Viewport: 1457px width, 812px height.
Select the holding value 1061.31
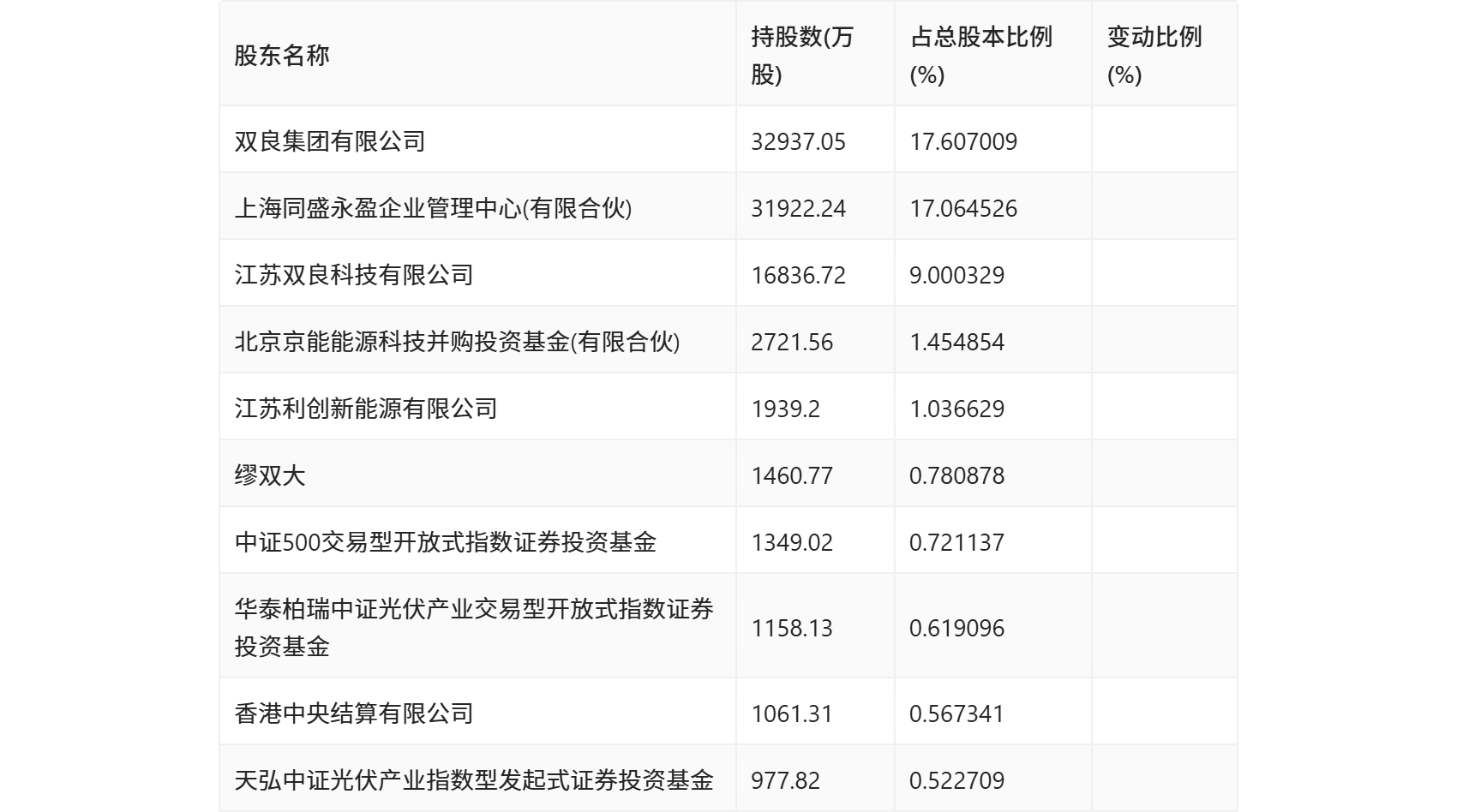click(x=792, y=713)
